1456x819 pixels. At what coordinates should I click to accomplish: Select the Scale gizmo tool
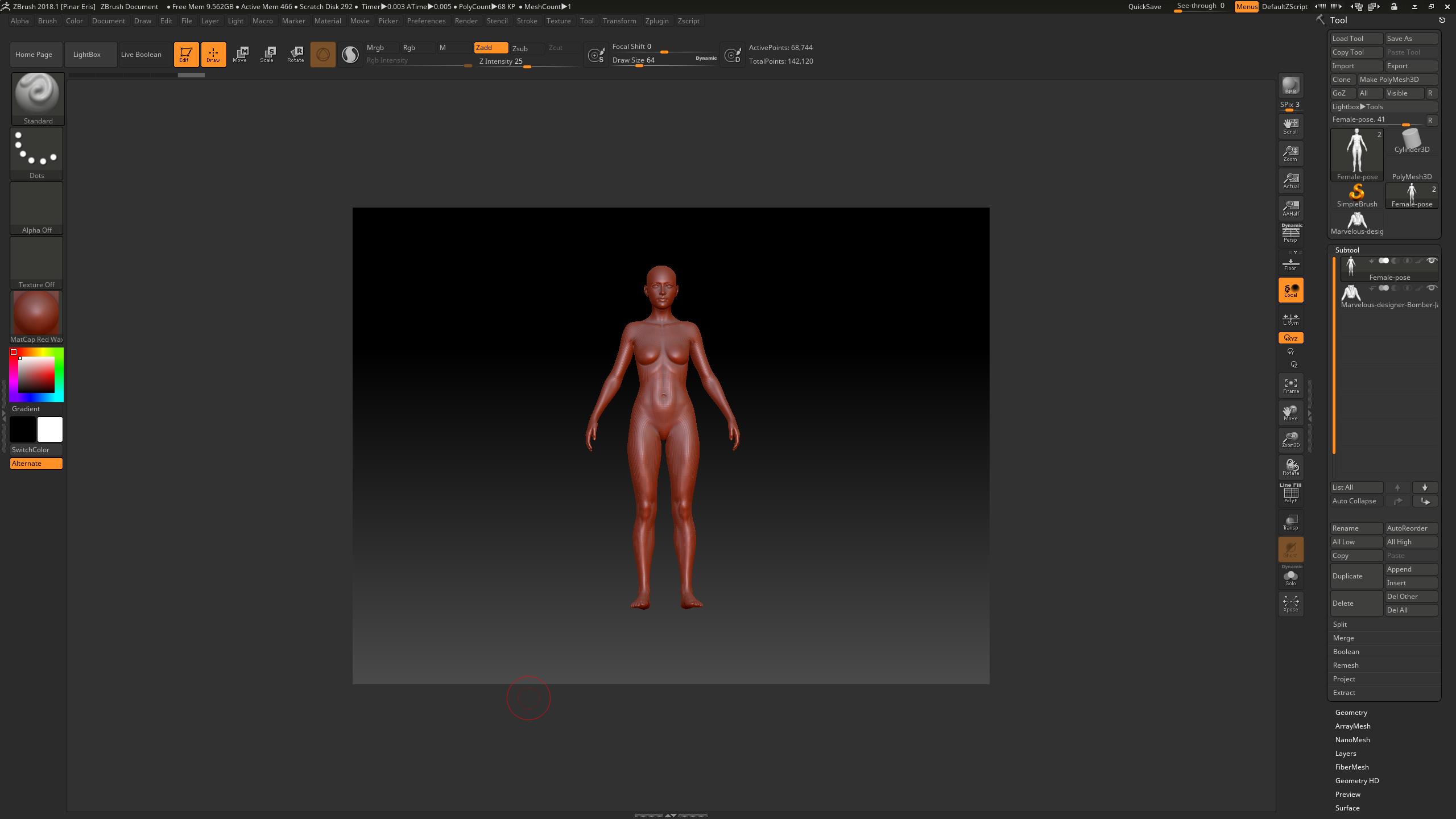point(267,55)
